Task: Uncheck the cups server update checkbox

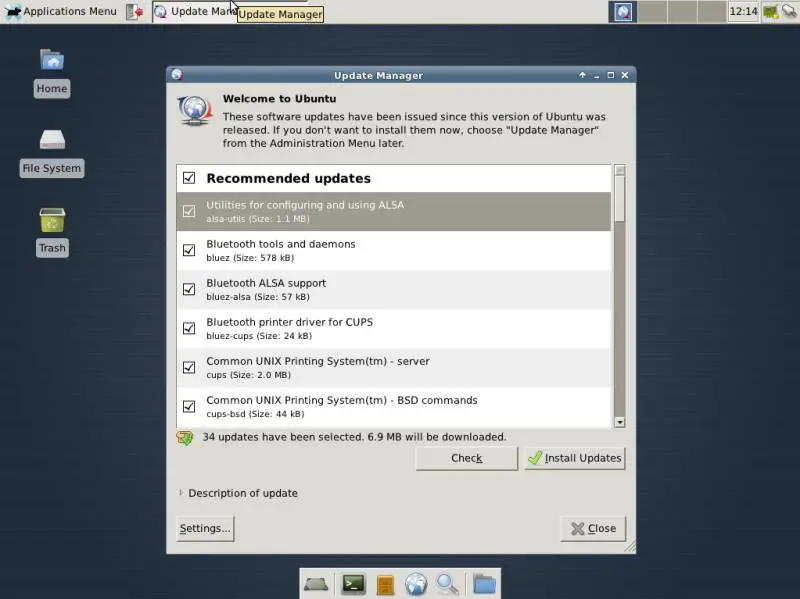Action: pyautogui.click(x=189, y=367)
